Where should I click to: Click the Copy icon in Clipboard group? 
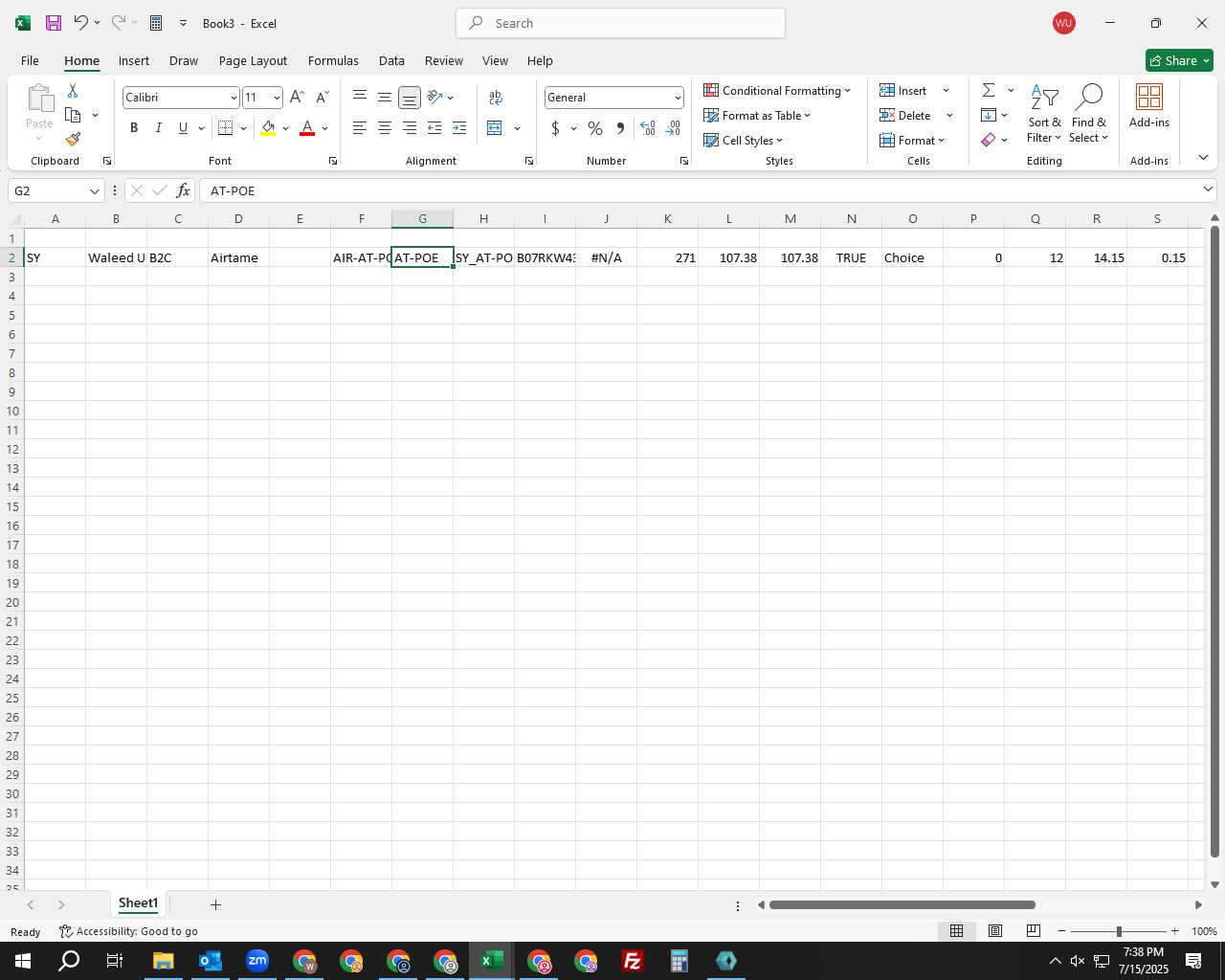(73, 115)
